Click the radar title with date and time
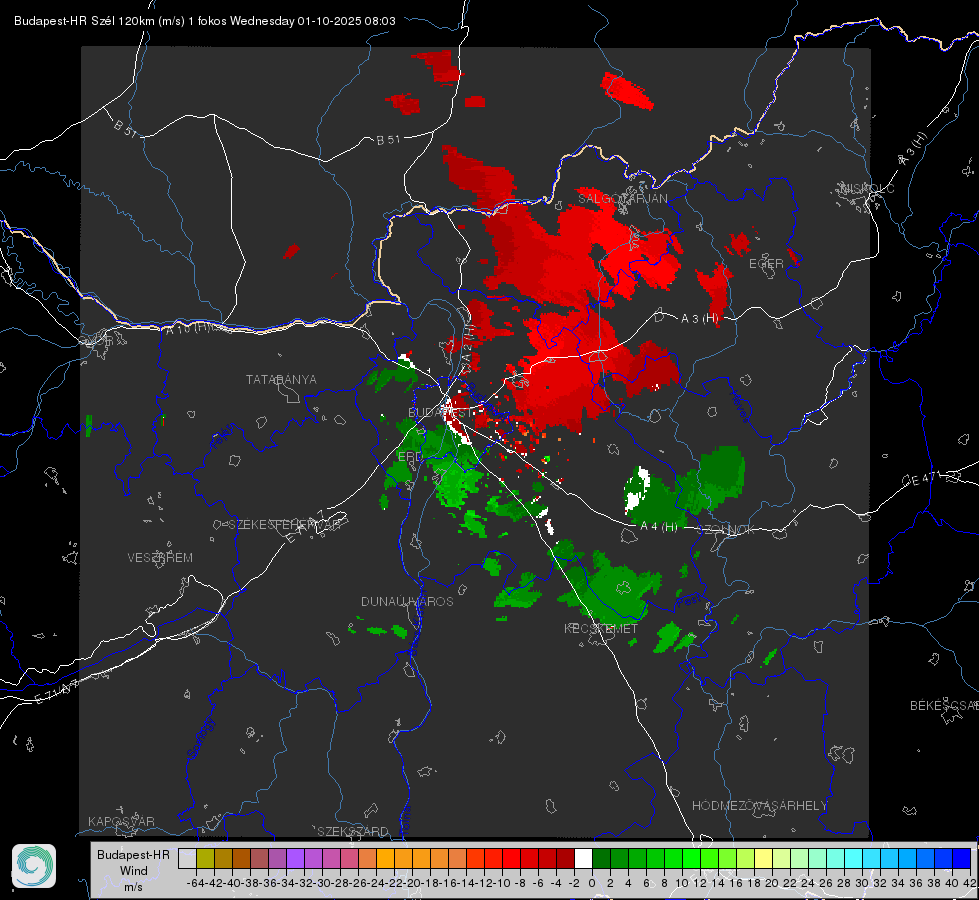The image size is (979, 900). (x=205, y=21)
